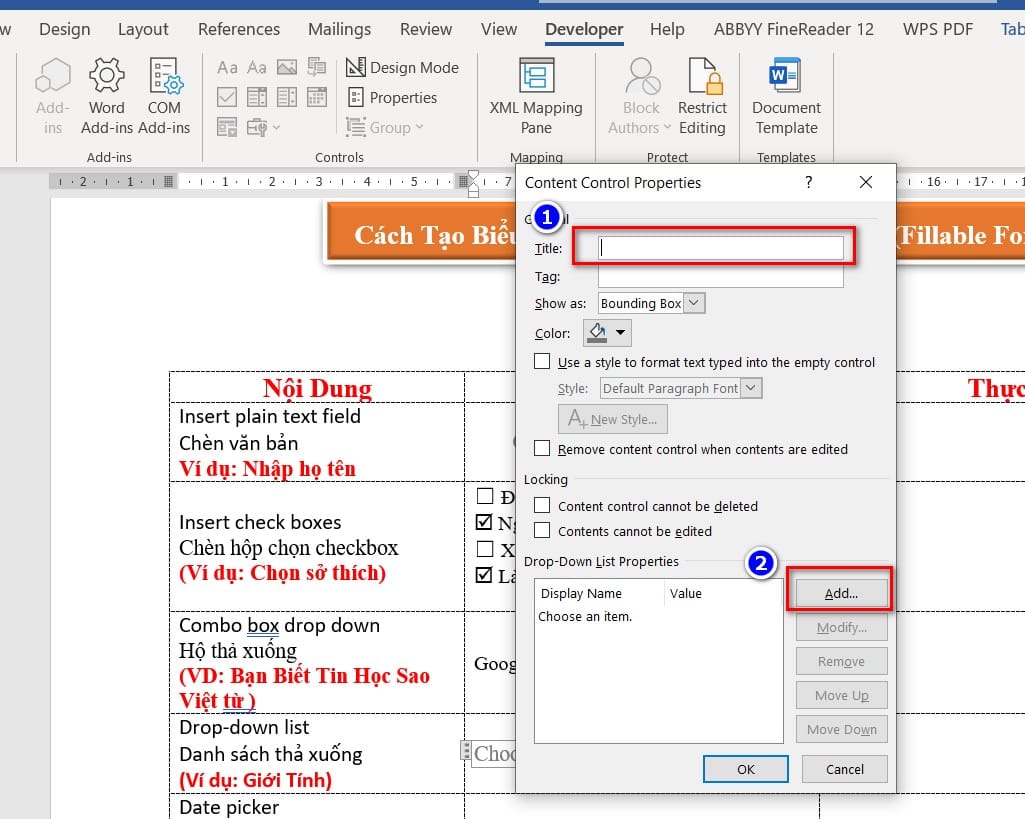Click the Remove button
Screen dimensions: 1025x819
(841, 661)
